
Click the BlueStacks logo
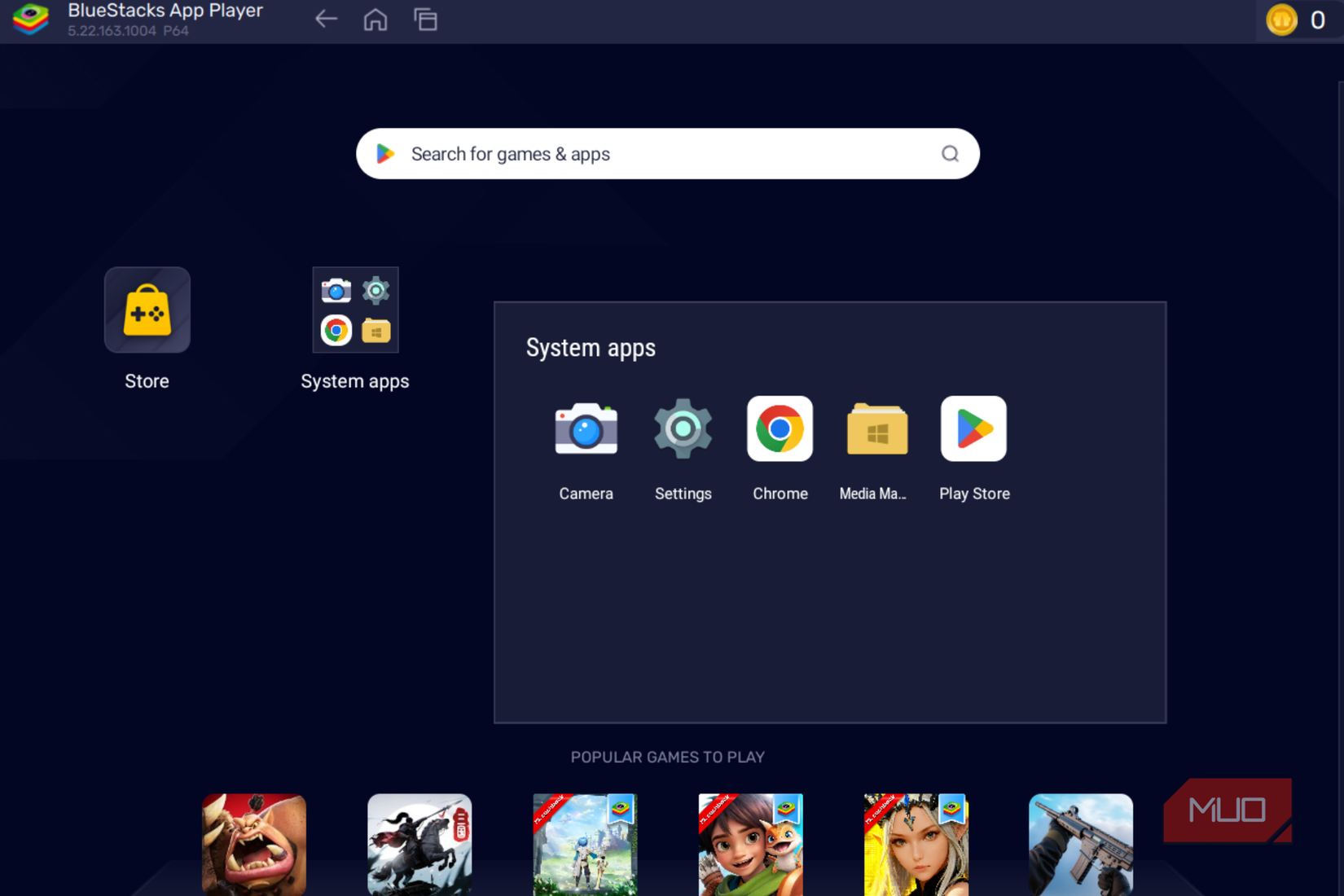[30, 20]
